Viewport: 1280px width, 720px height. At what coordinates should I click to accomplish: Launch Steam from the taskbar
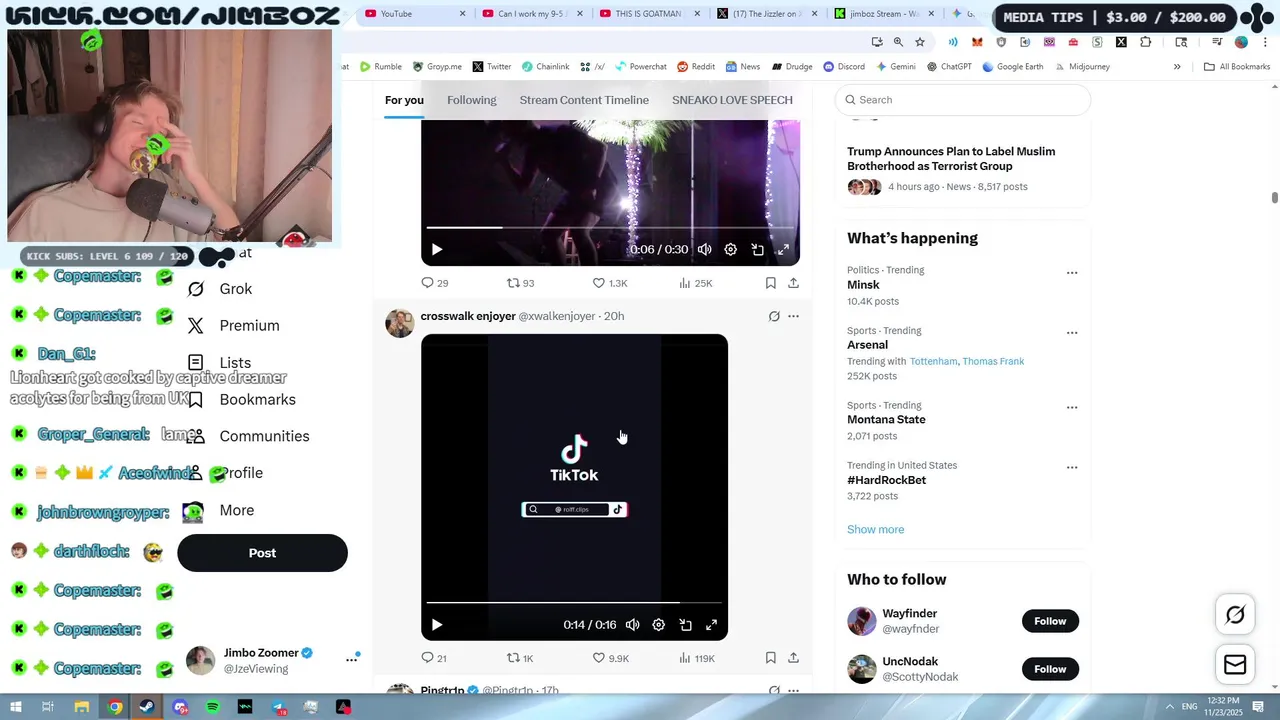click(147, 707)
